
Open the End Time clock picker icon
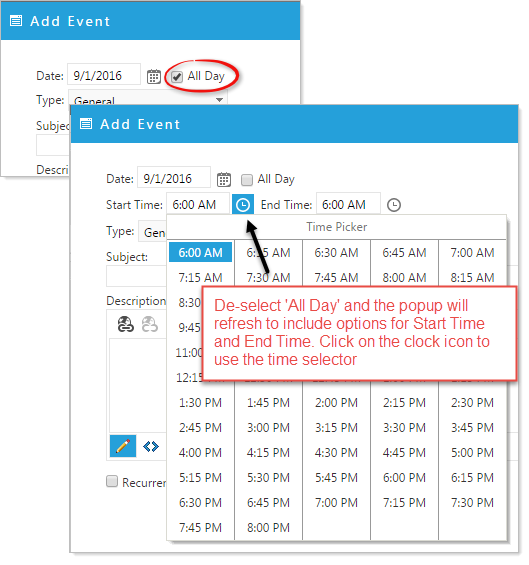pyautogui.click(x=394, y=205)
